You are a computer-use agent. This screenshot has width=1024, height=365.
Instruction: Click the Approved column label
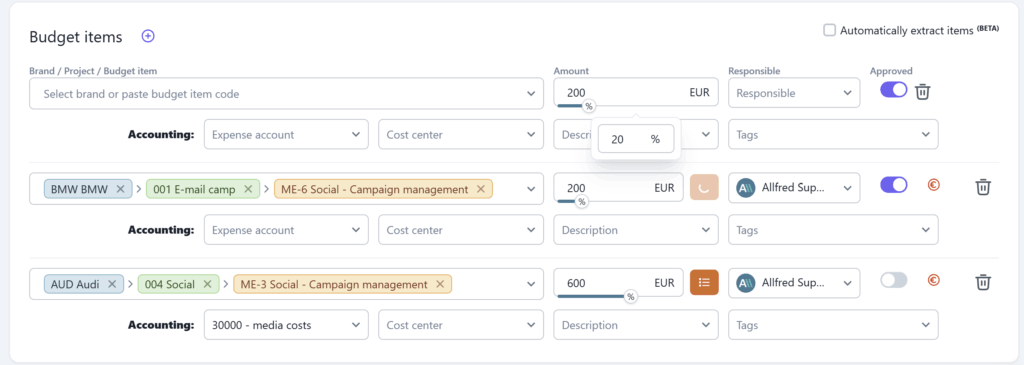pyautogui.click(x=891, y=71)
